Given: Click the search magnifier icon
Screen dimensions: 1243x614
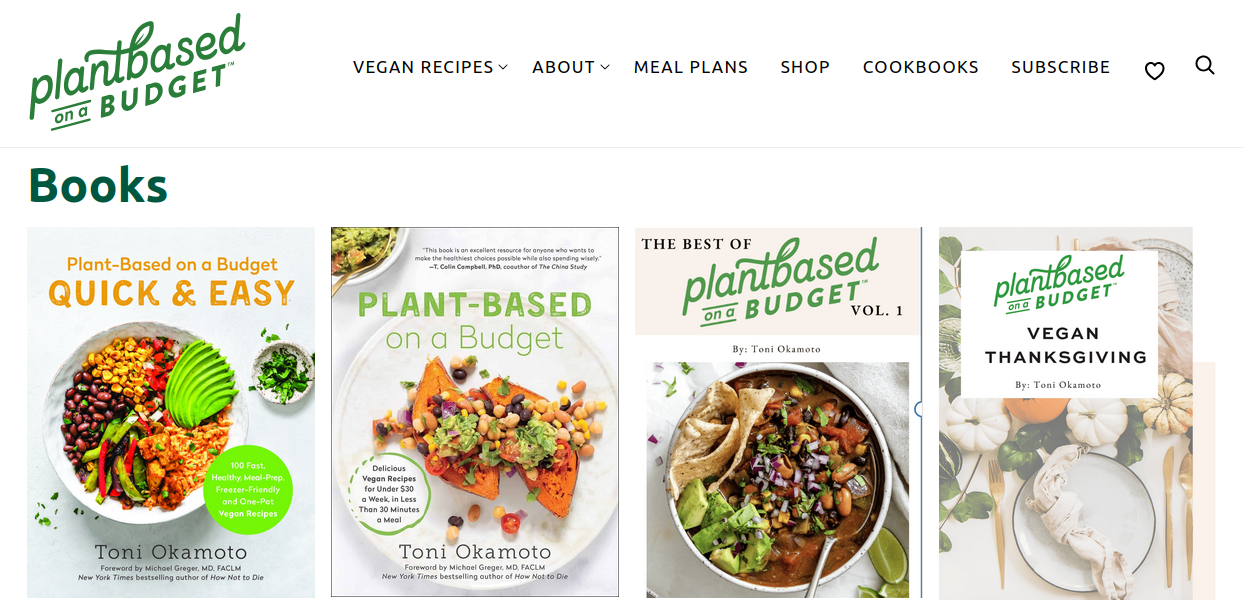Looking at the screenshot, I should coord(1205,65).
